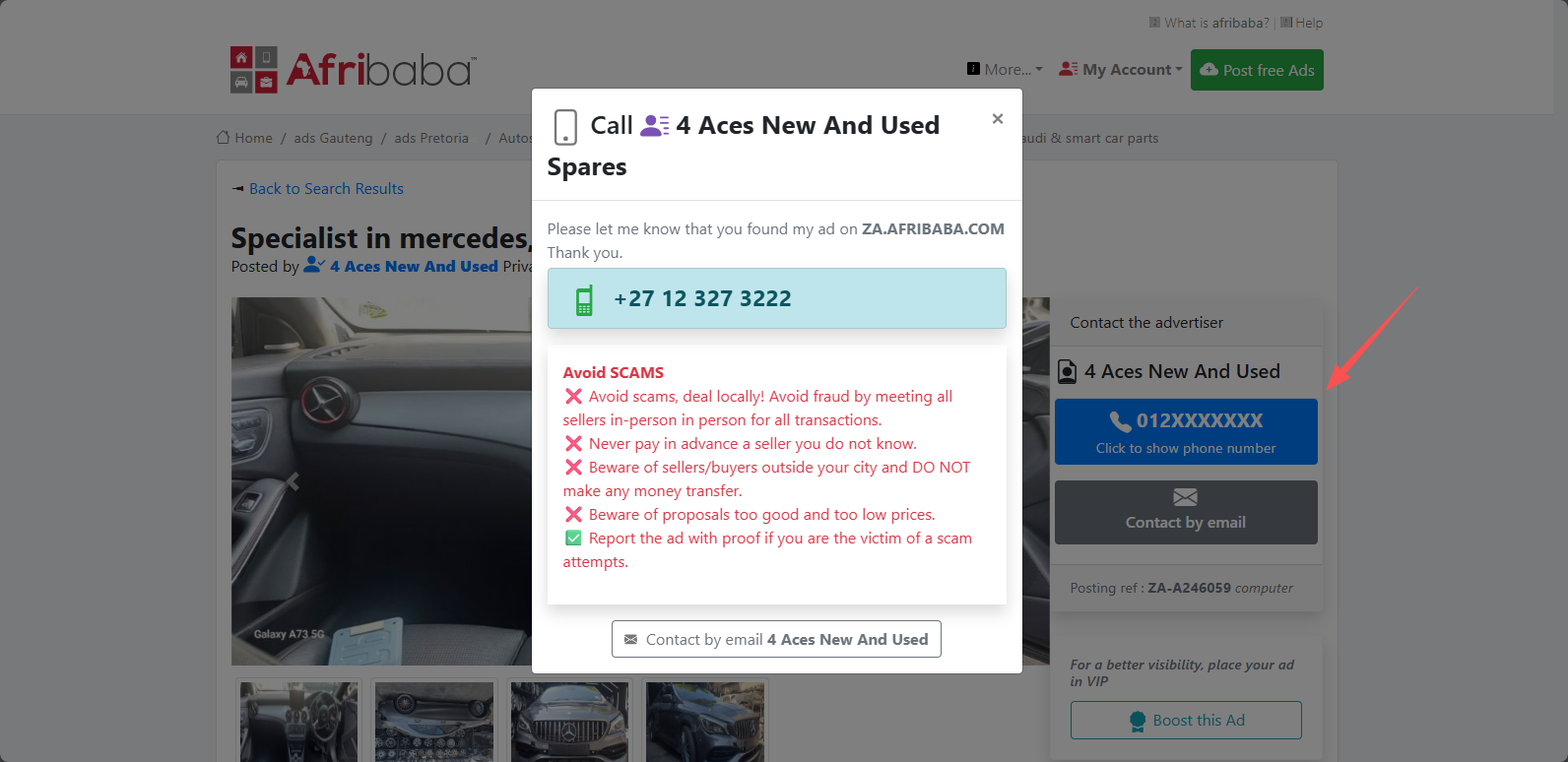1568x762 pixels.
Task: Select the Mercedes front grille thumbnail
Action: coord(569,722)
